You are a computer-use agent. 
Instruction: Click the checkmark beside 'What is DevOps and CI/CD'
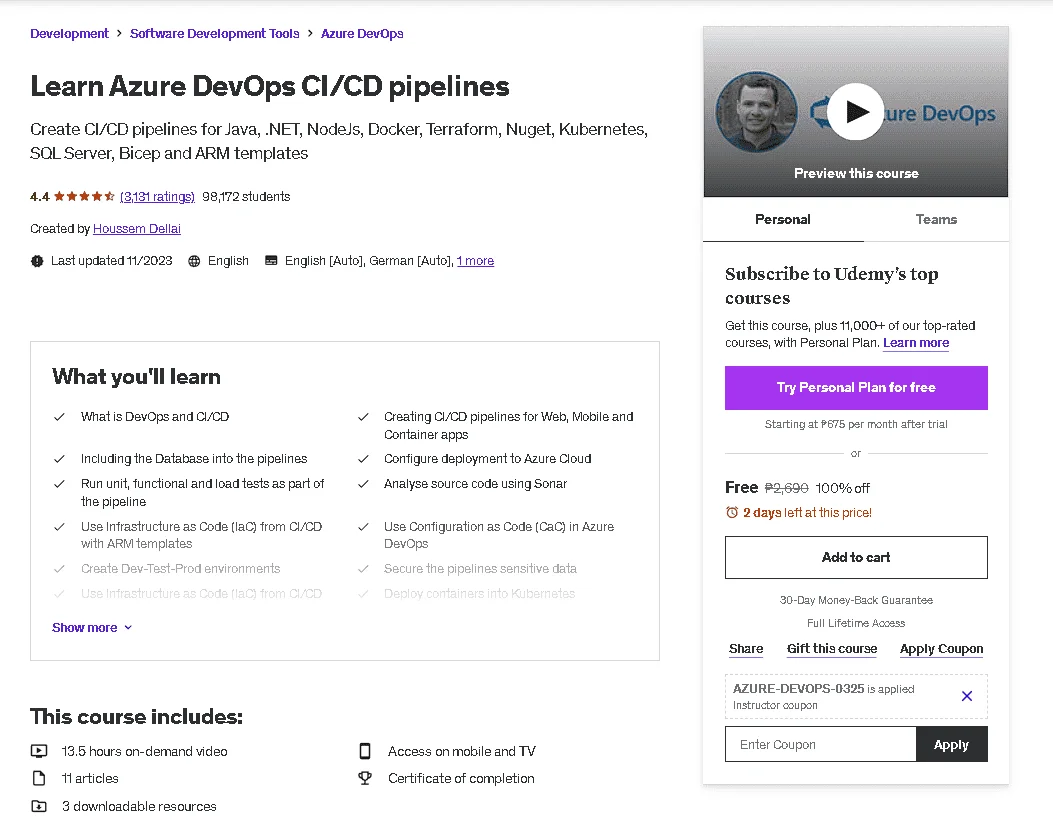point(59,416)
